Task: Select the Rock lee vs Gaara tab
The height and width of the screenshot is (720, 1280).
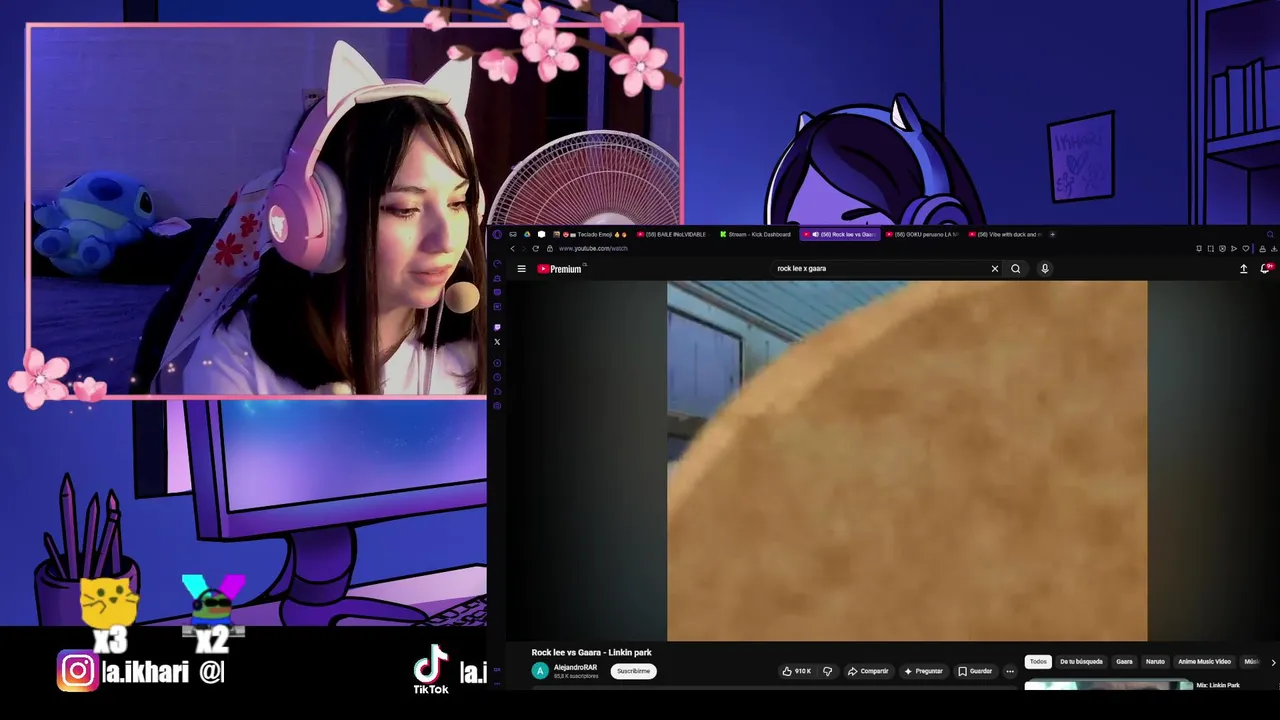Action: pos(840,234)
